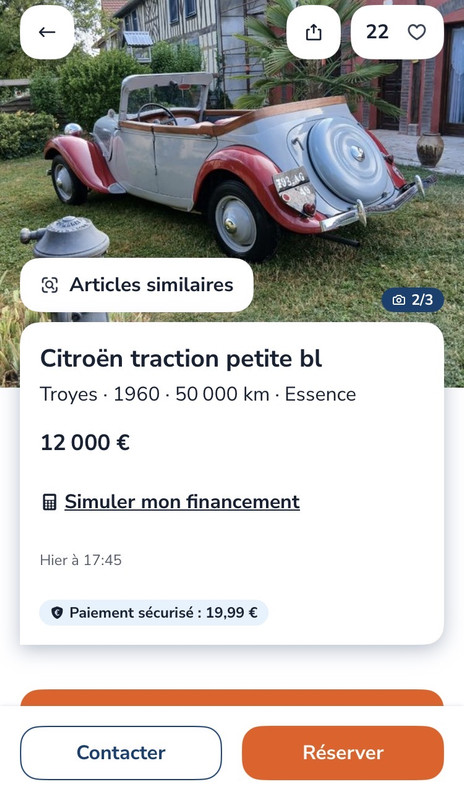Tap the partially hidden orange banner button

coord(232,697)
